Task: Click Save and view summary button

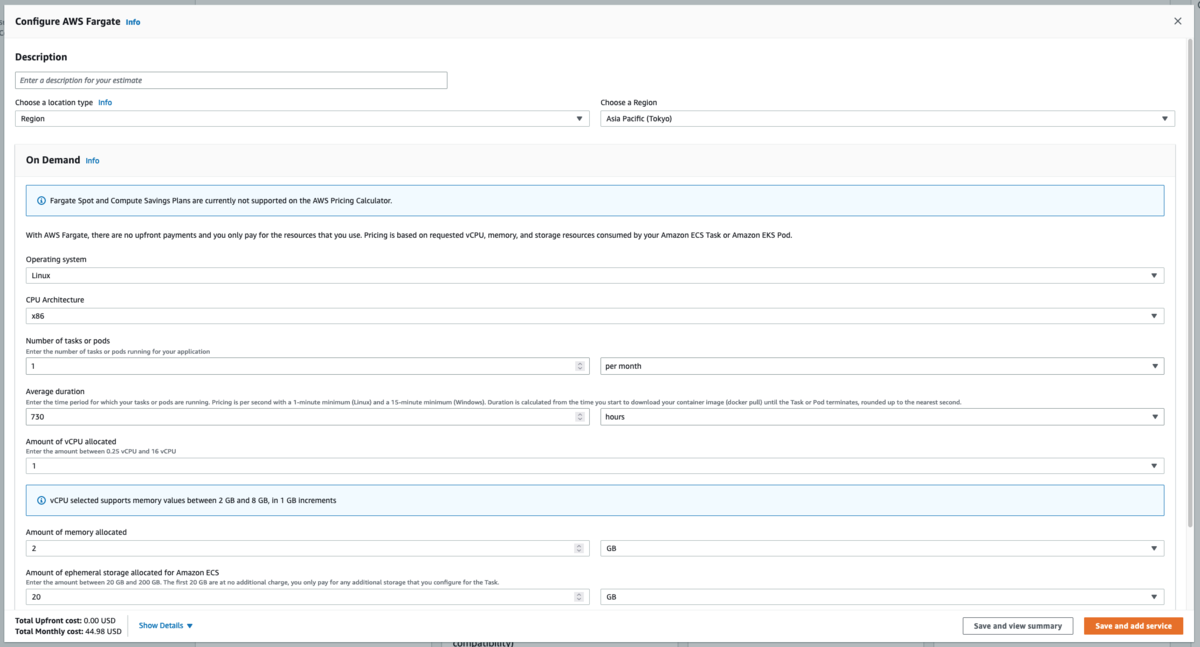Action: click(1018, 626)
